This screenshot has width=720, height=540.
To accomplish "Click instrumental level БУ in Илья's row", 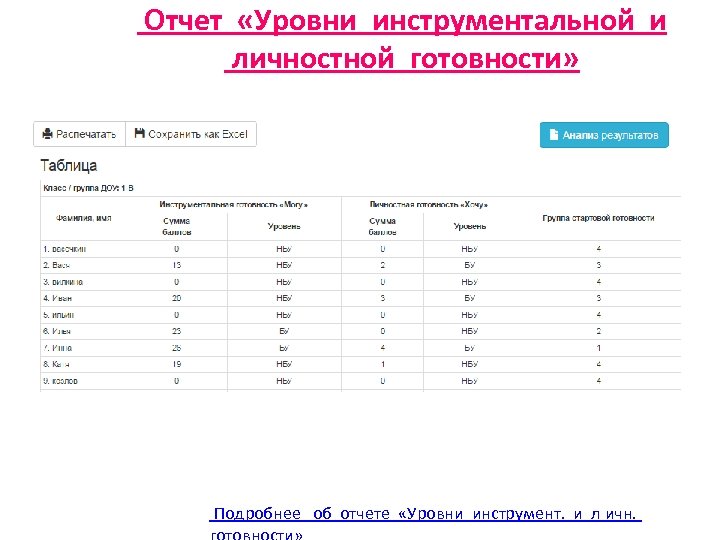I will pyautogui.click(x=284, y=332).
